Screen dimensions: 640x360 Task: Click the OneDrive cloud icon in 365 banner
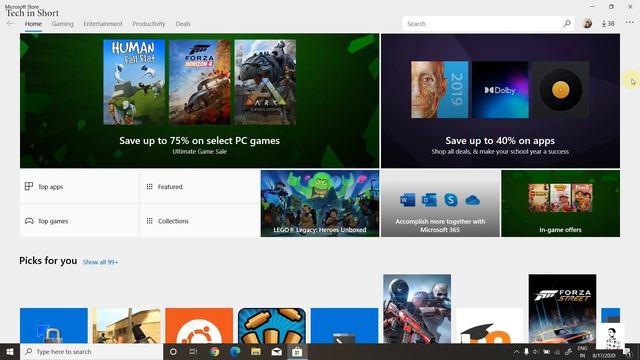(x=472, y=200)
